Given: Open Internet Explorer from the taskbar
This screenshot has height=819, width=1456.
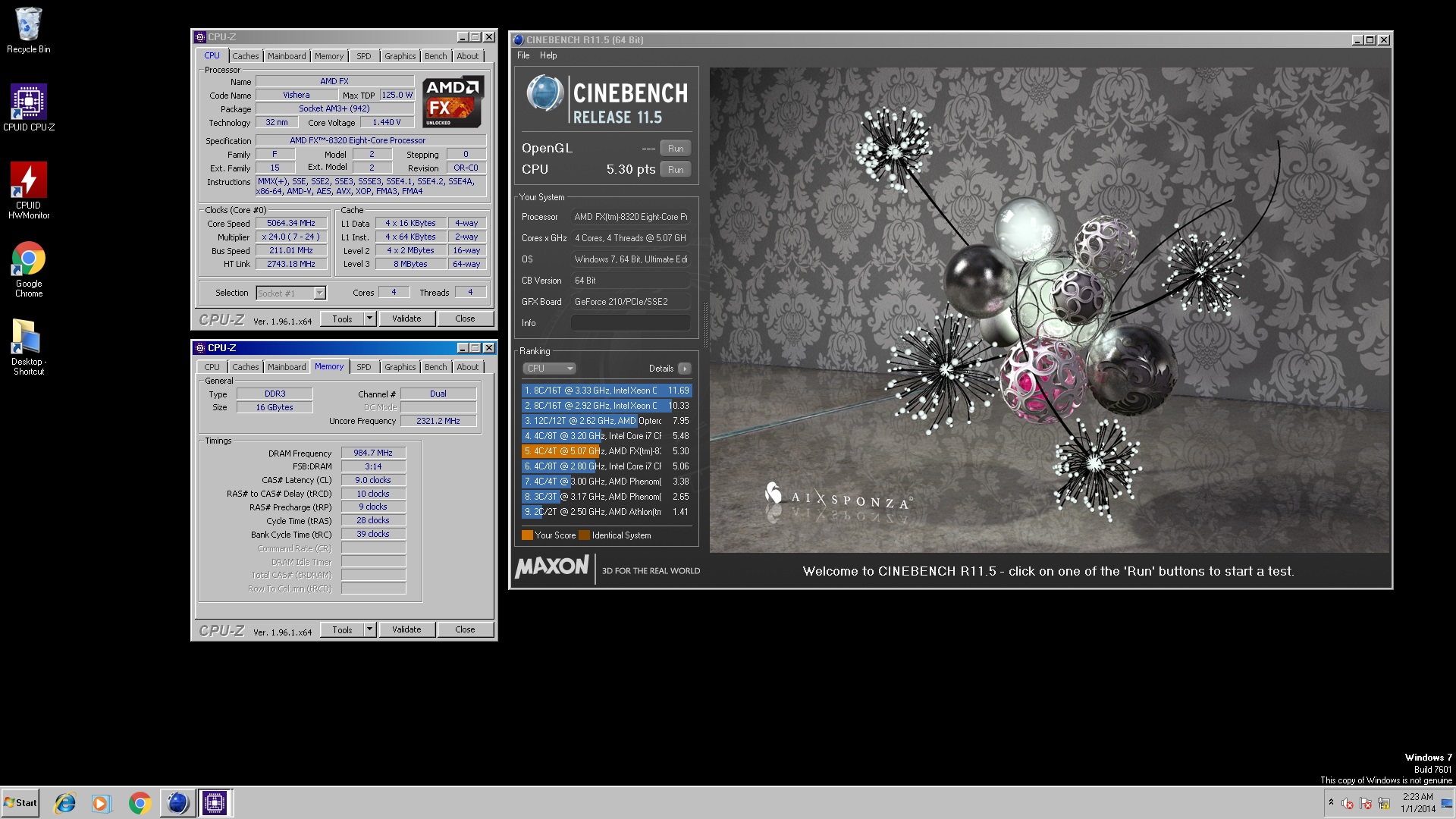Looking at the screenshot, I should [x=65, y=803].
